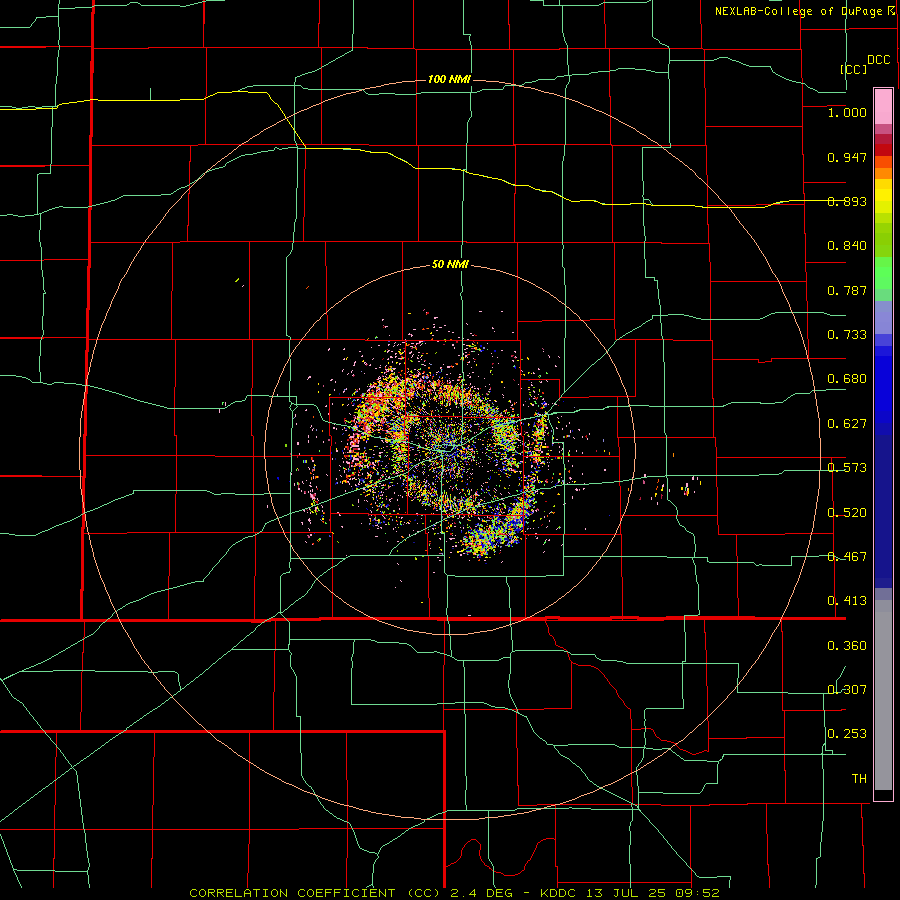
Task: Click the 0.893 scale value
Action: click(847, 201)
